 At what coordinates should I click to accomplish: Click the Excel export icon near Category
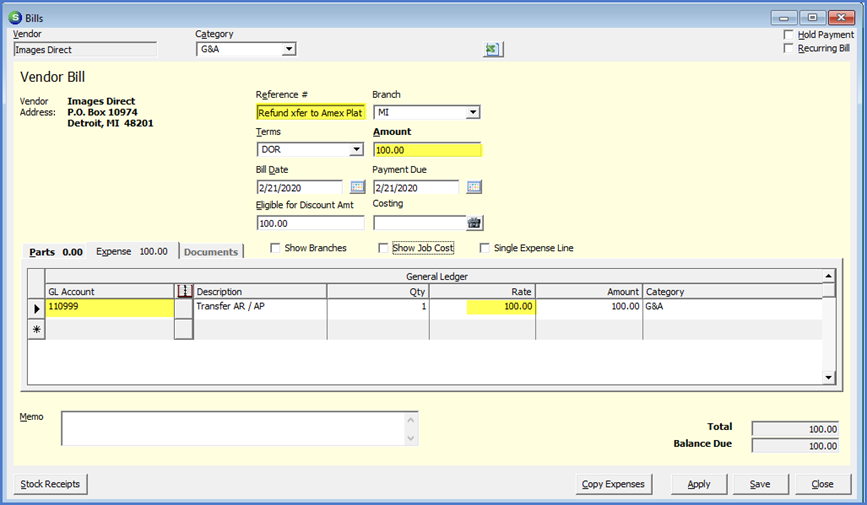pyautogui.click(x=492, y=49)
